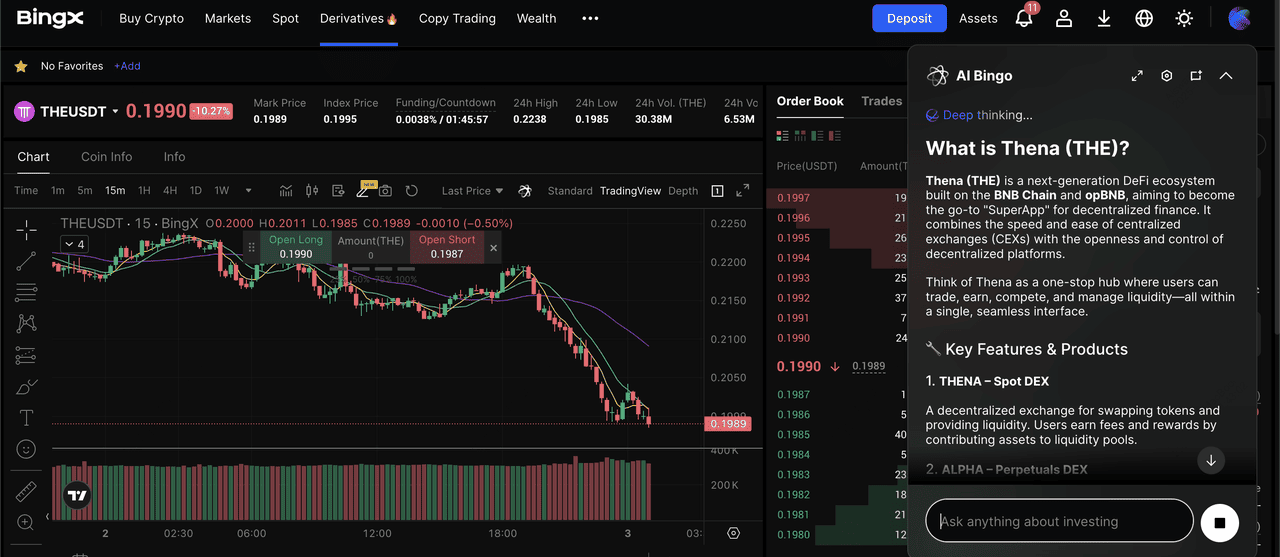Open the Trades tab

point(881,101)
